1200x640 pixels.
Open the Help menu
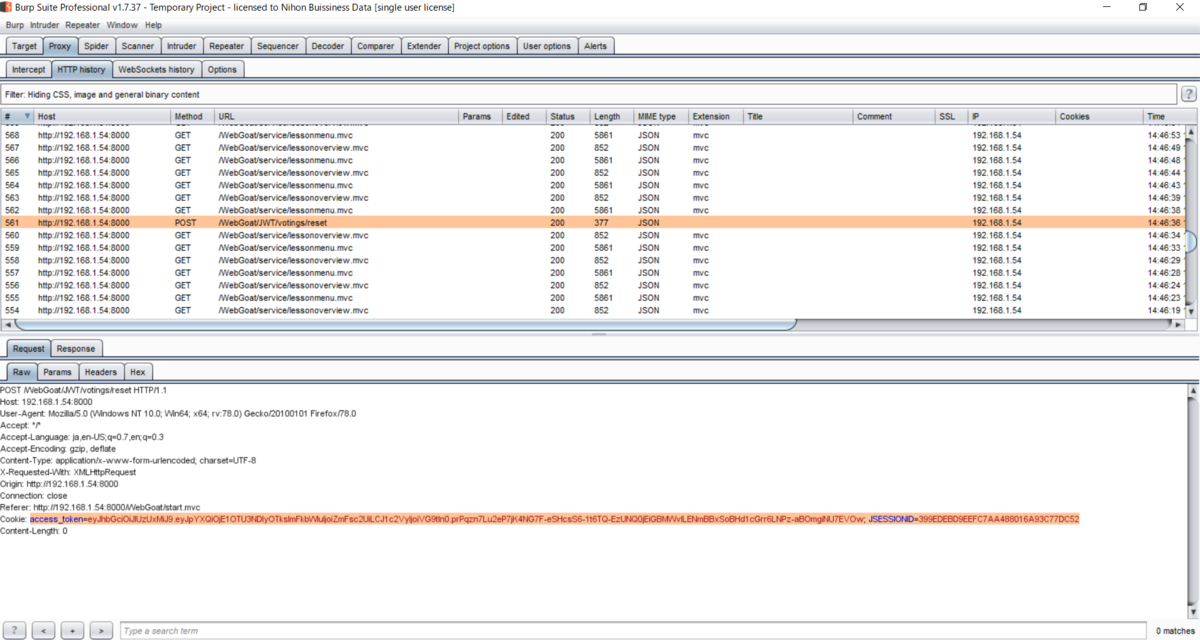point(153,25)
